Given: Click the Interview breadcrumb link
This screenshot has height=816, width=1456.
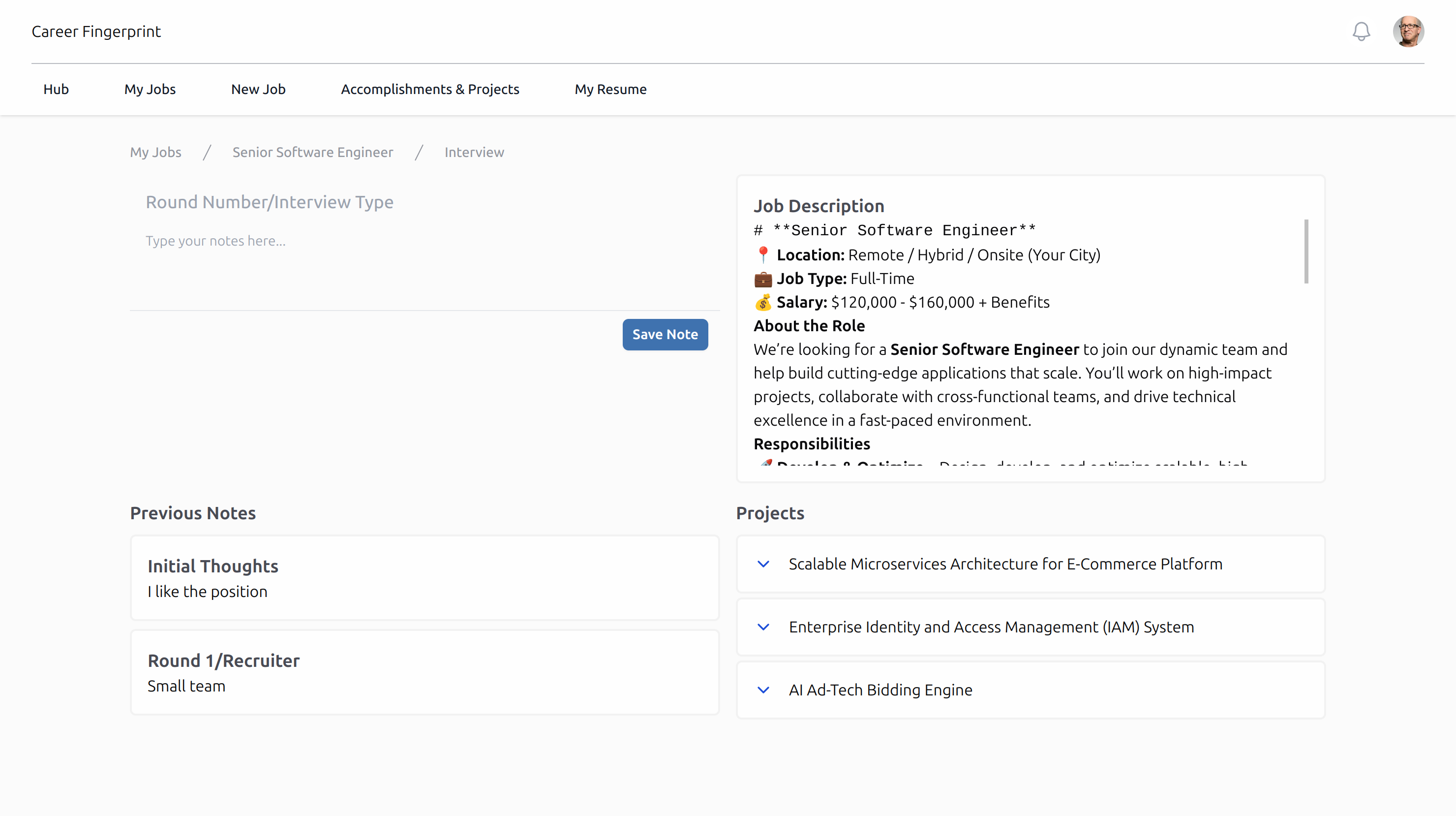Looking at the screenshot, I should point(474,152).
